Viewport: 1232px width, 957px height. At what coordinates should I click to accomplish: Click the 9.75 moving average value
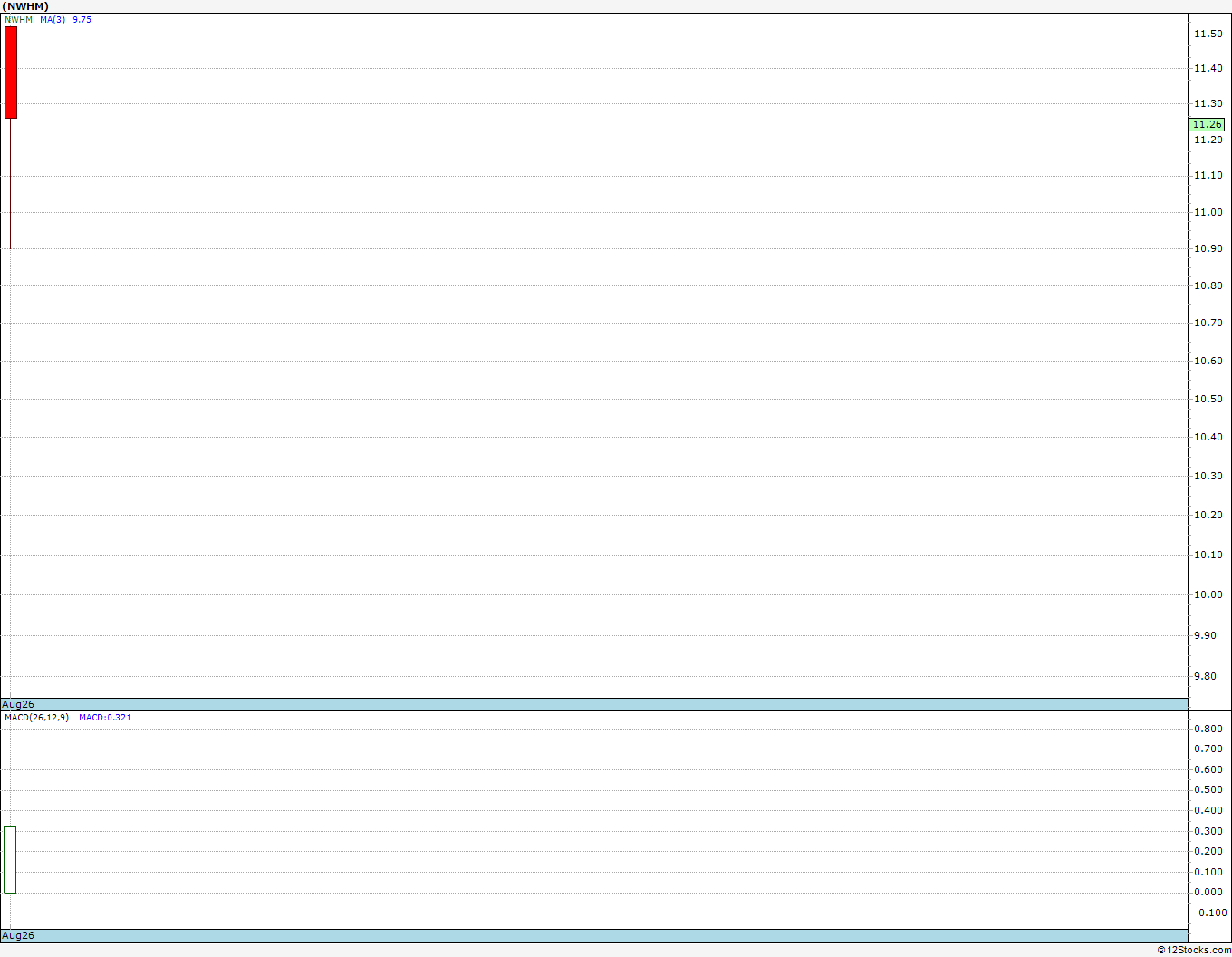coord(82,20)
